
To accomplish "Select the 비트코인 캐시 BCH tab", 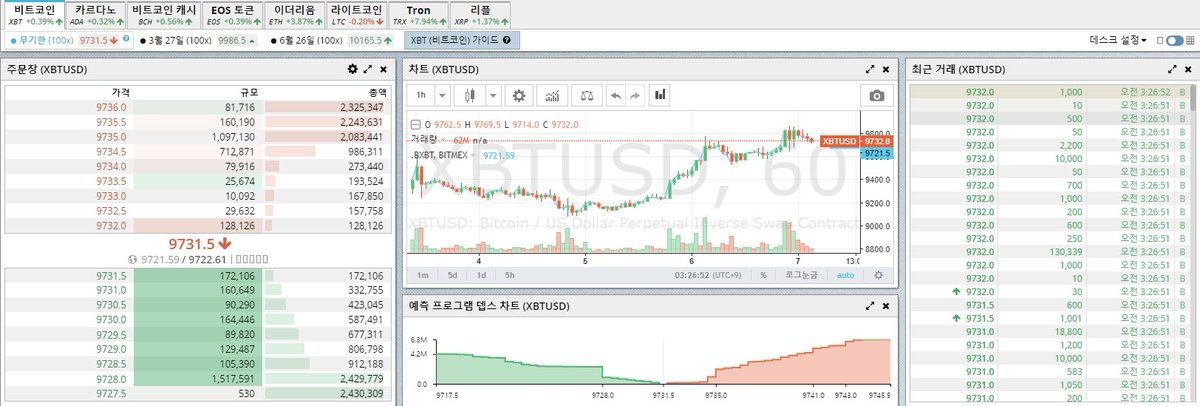I will pyautogui.click(x=164, y=14).
